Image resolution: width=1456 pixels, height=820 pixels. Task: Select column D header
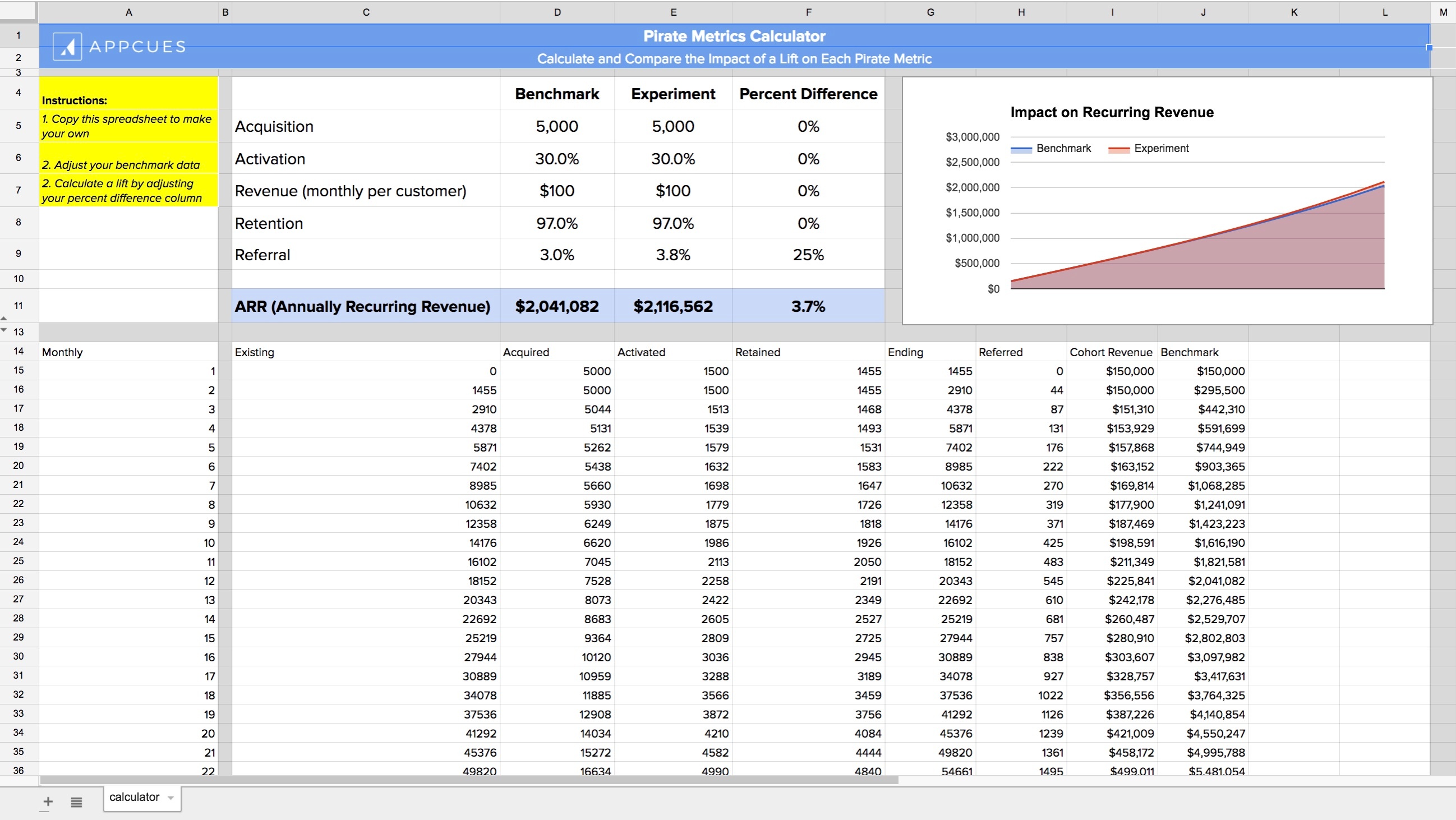[557, 12]
